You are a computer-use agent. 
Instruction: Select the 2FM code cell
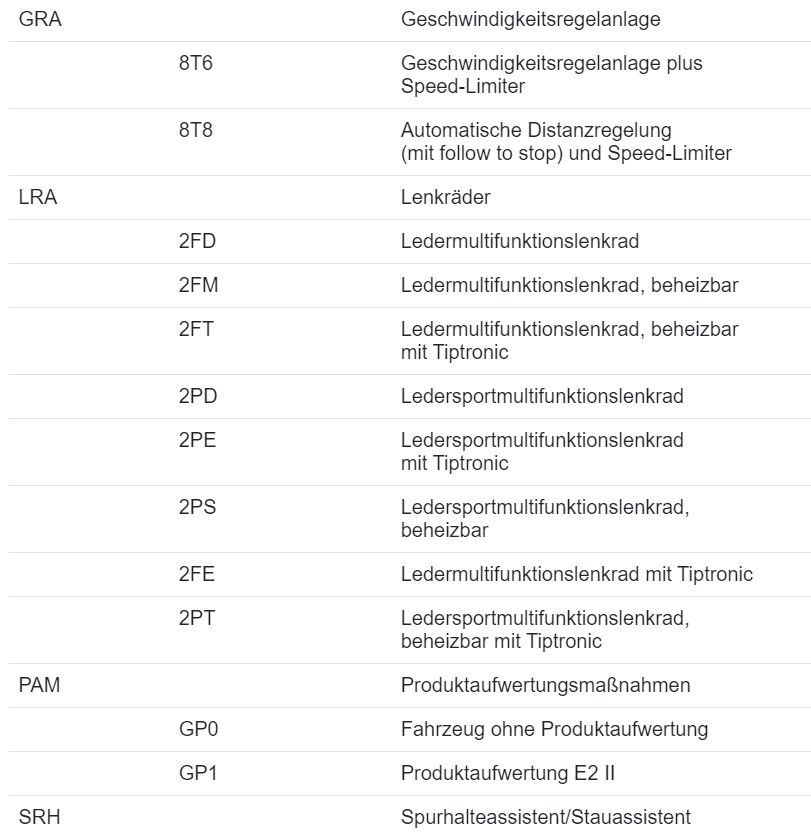pos(198,286)
